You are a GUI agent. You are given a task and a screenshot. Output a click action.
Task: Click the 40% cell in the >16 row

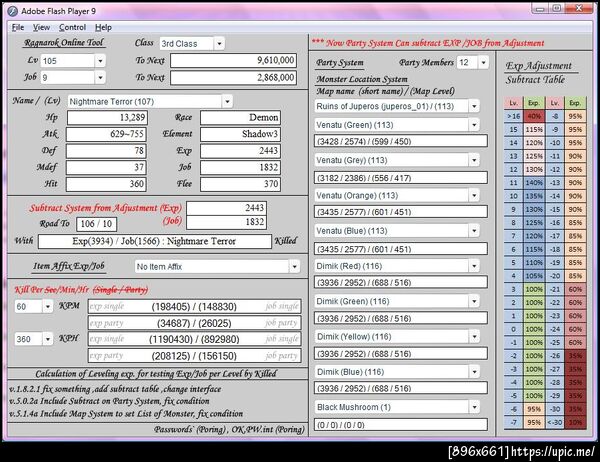point(534,116)
